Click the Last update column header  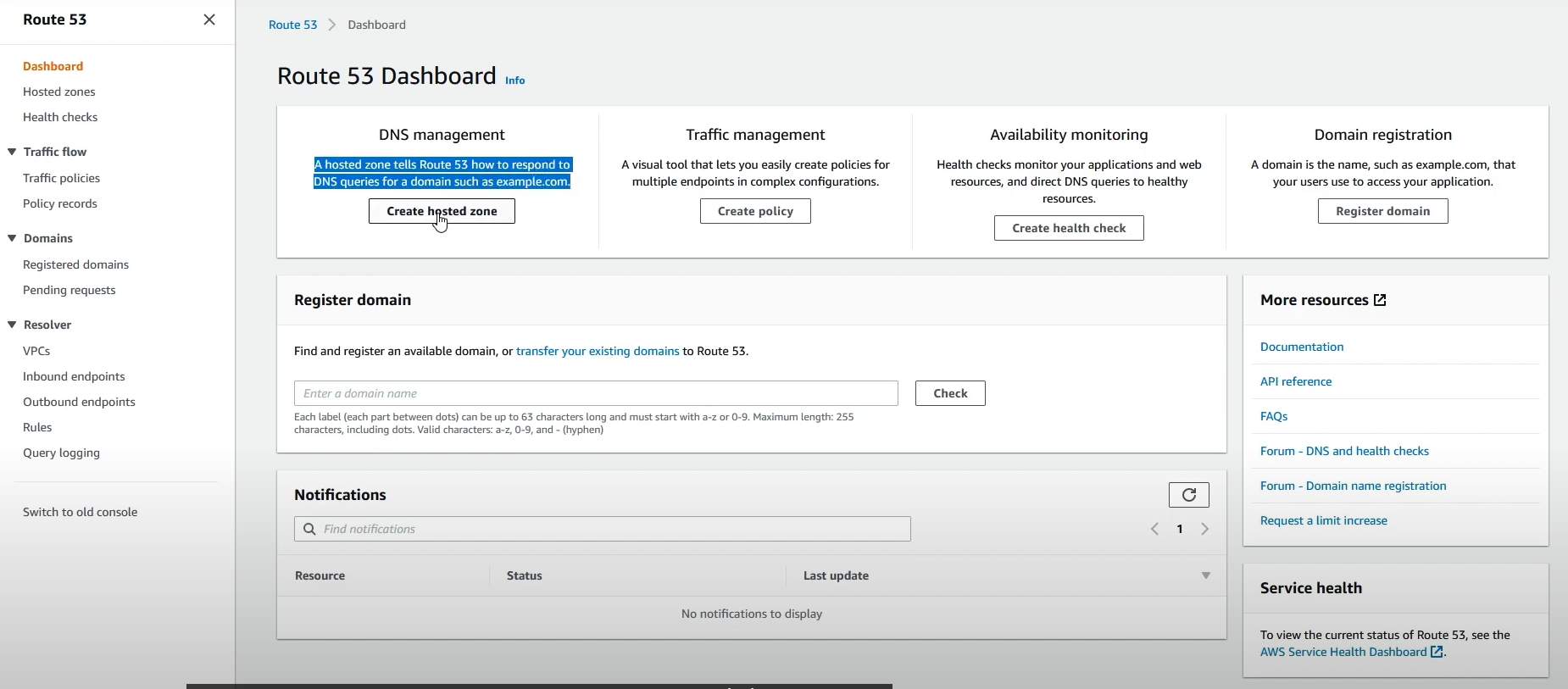tap(836, 575)
